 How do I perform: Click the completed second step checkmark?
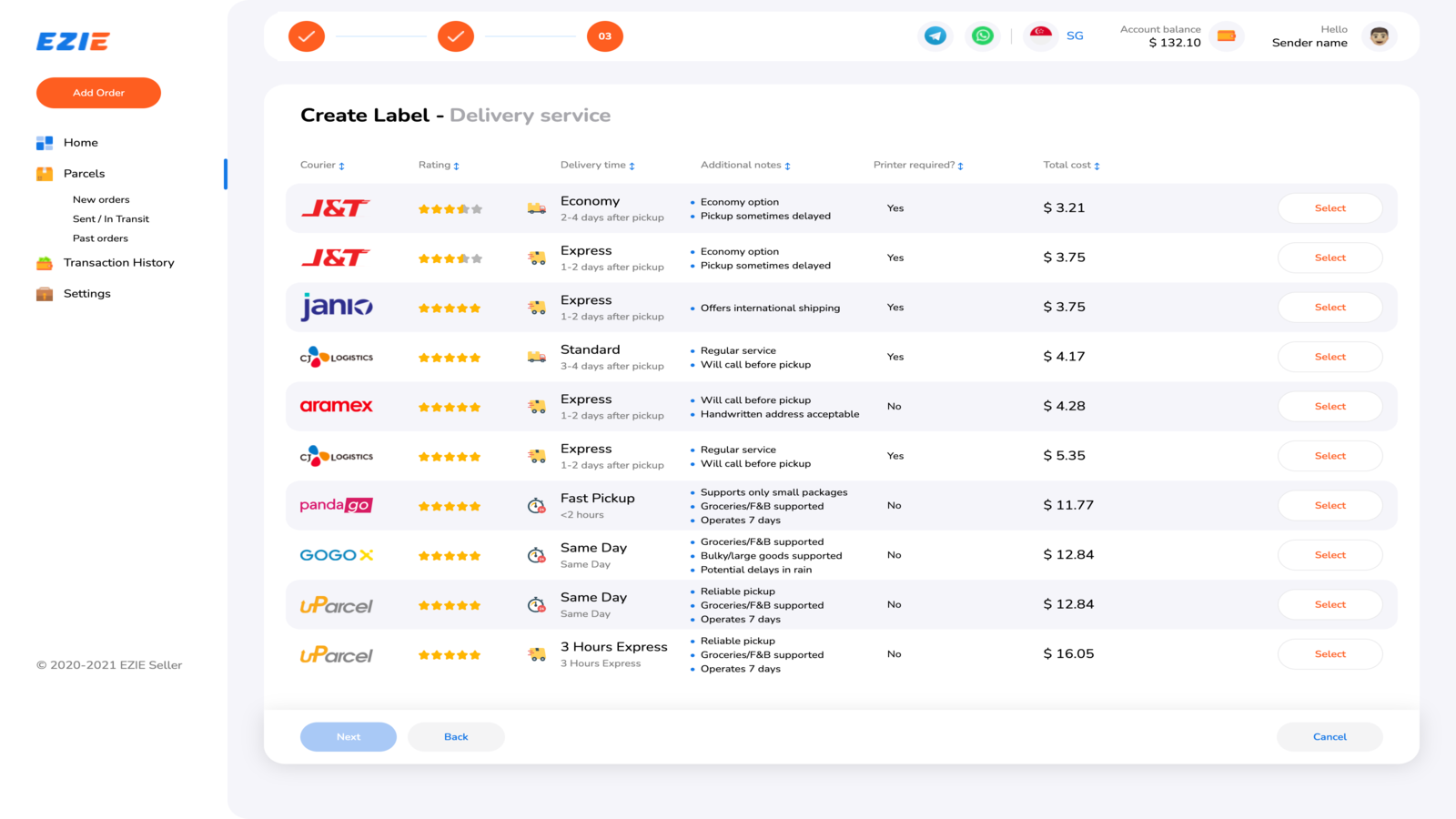coord(455,36)
